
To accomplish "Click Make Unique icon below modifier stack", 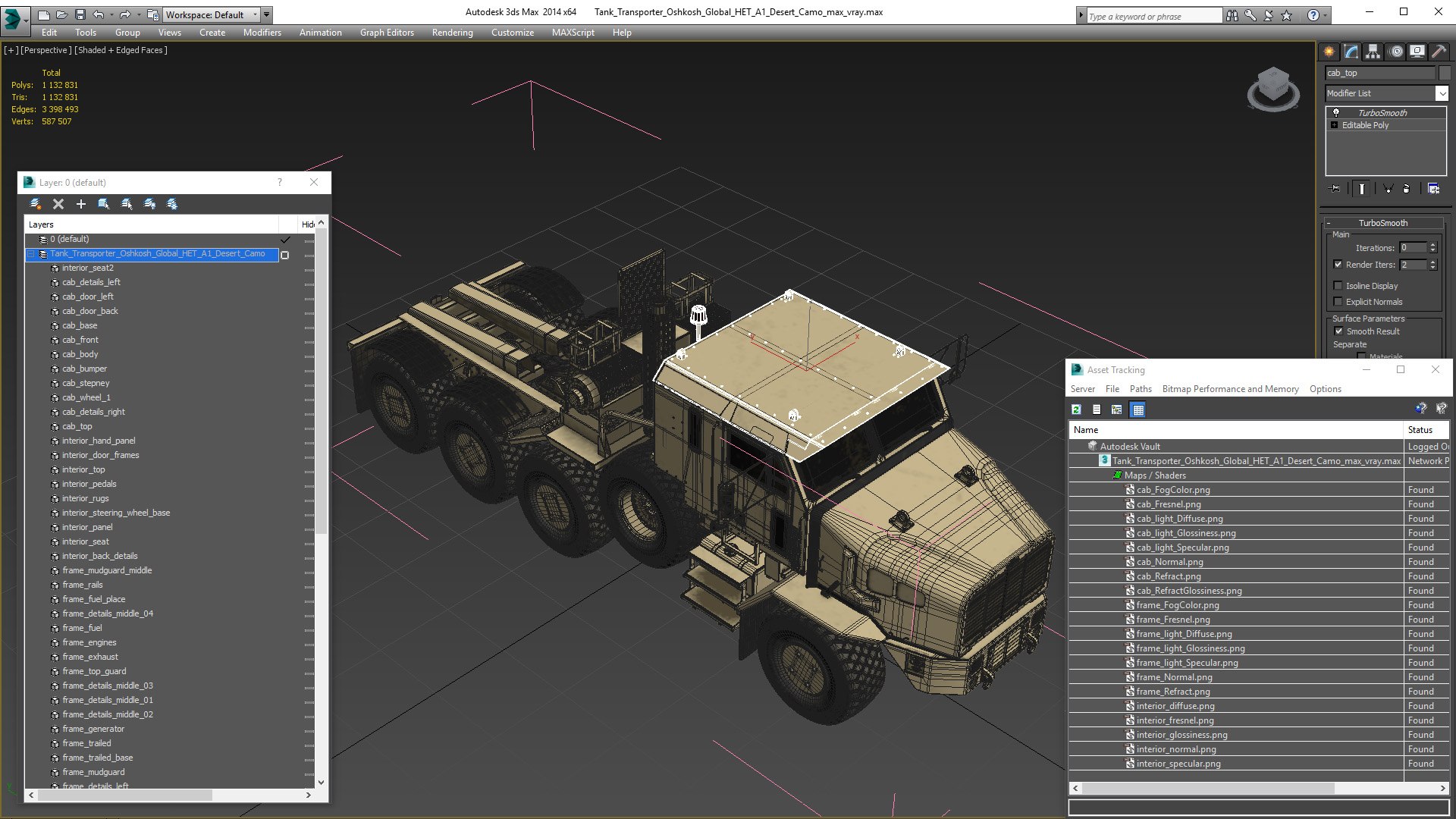I will click(x=1388, y=189).
